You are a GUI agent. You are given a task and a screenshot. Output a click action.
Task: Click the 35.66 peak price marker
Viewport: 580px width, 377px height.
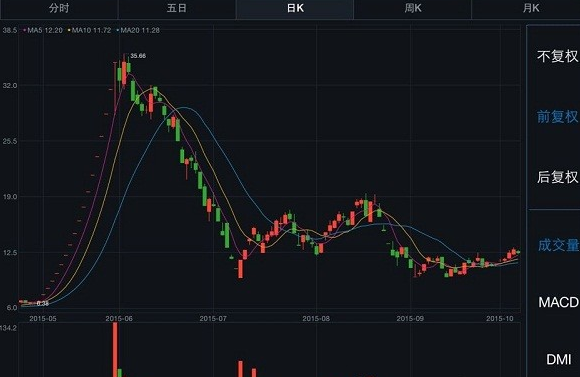click(x=138, y=56)
